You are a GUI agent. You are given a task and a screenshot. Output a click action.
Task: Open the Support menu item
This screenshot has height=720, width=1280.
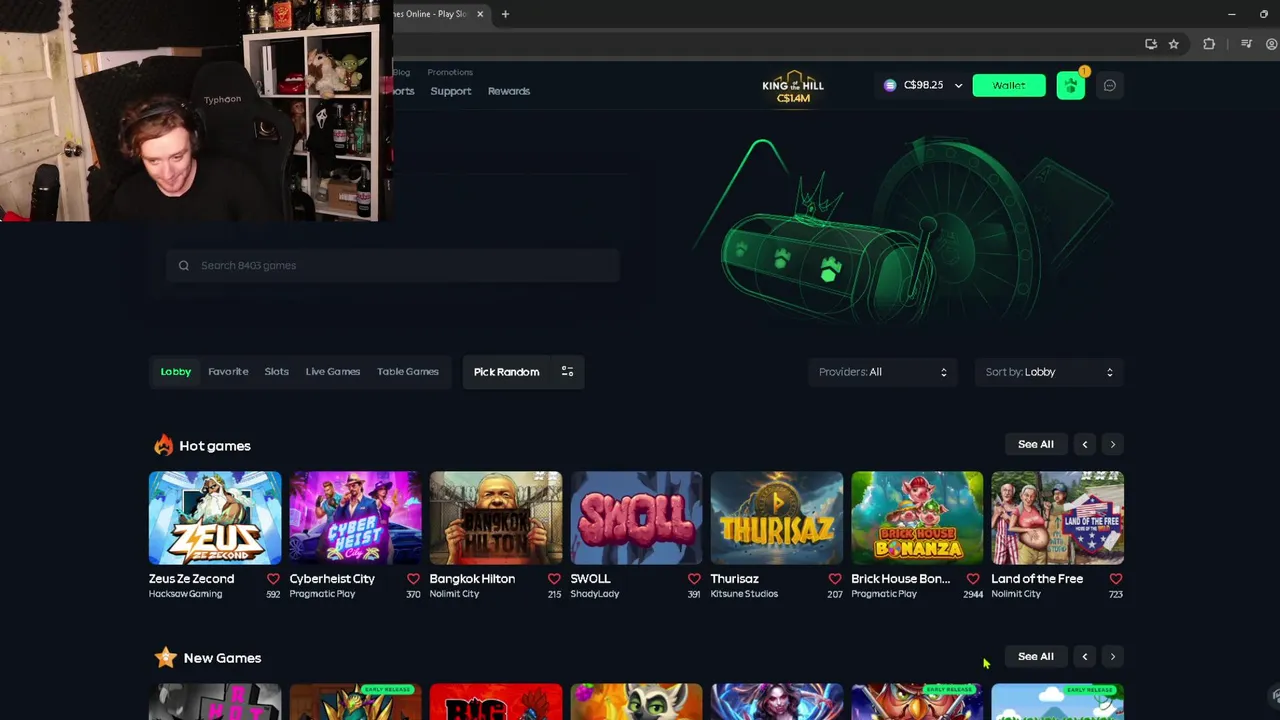(451, 91)
